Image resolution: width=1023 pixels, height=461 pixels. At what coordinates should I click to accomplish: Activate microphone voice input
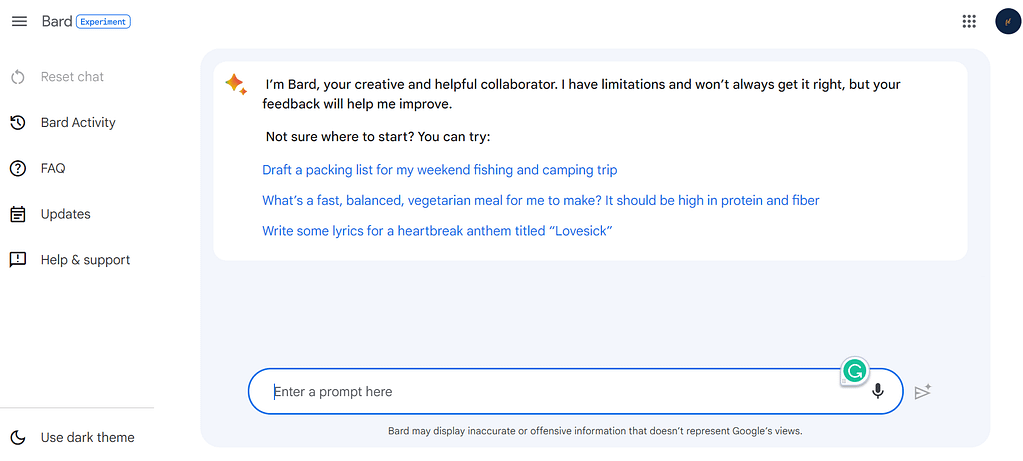(x=878, y=391)
